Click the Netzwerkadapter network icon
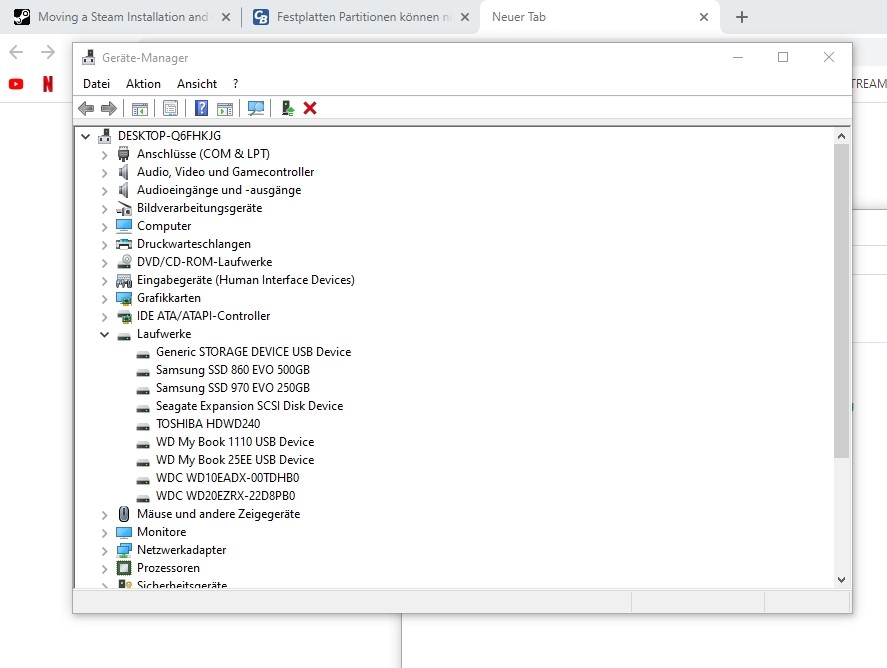 (x=124, y=550)
